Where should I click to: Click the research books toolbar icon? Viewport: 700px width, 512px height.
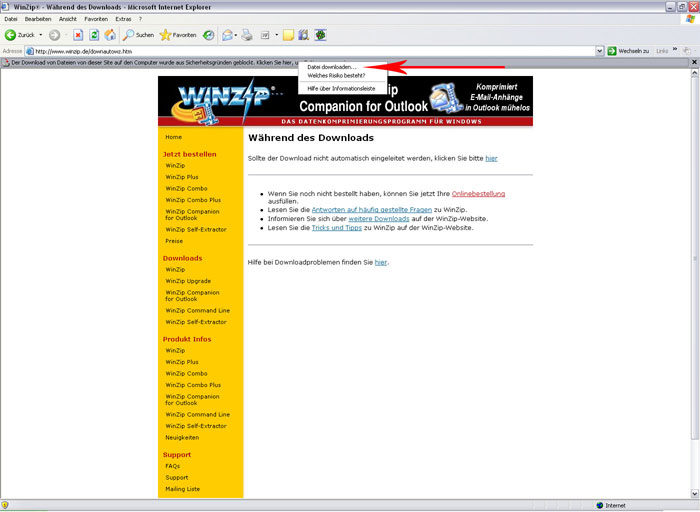click(304, 35)
